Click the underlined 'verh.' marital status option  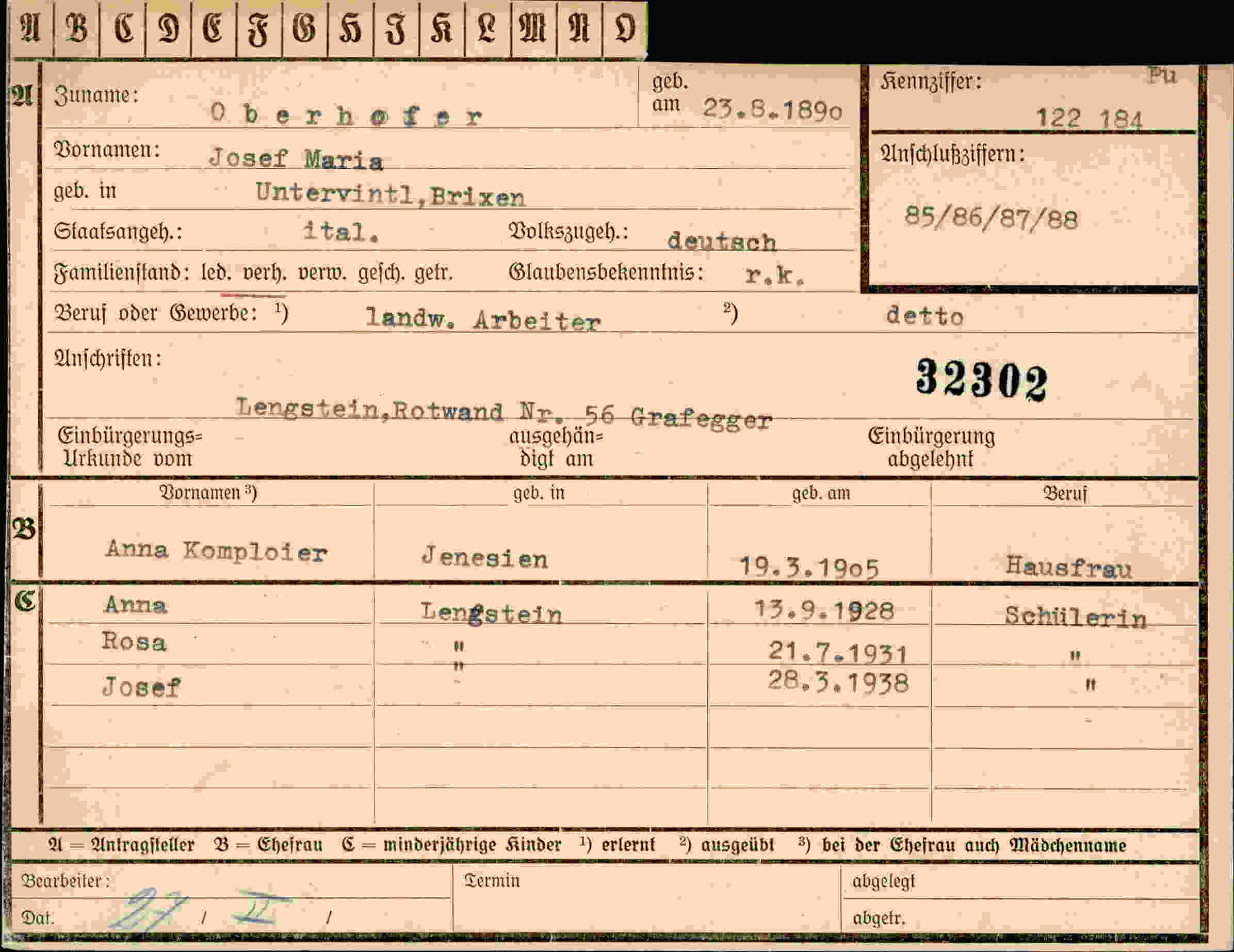(x=265, y=274)
